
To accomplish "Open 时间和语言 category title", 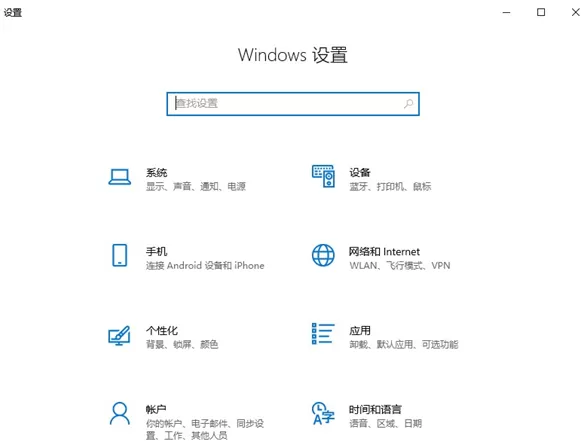I will click(x=375, y=409).
